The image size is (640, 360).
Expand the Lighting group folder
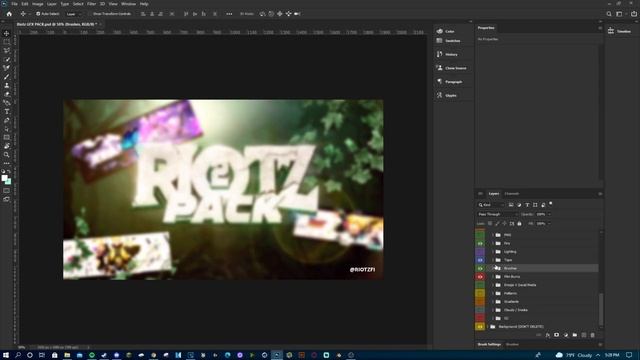[493, 251]
